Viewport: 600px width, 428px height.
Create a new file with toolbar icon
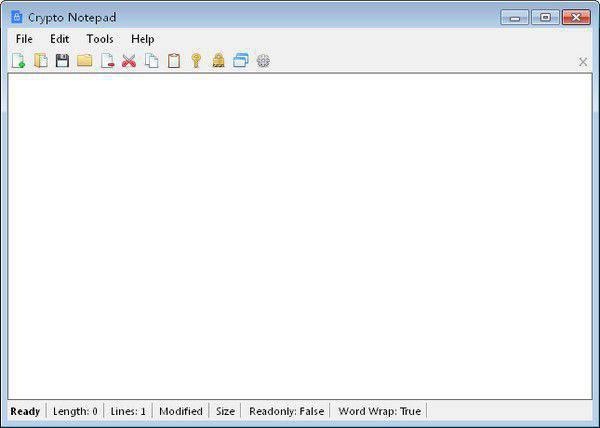[x=18, y=61]
